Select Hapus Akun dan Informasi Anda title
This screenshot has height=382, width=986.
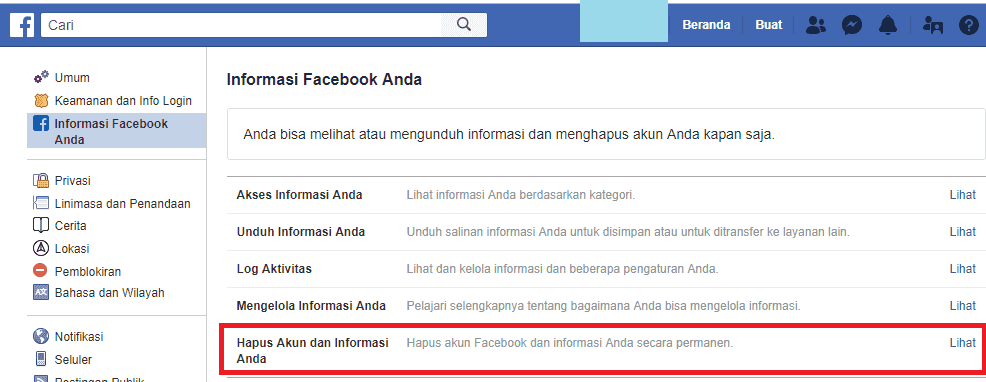(x=313, y=351)
